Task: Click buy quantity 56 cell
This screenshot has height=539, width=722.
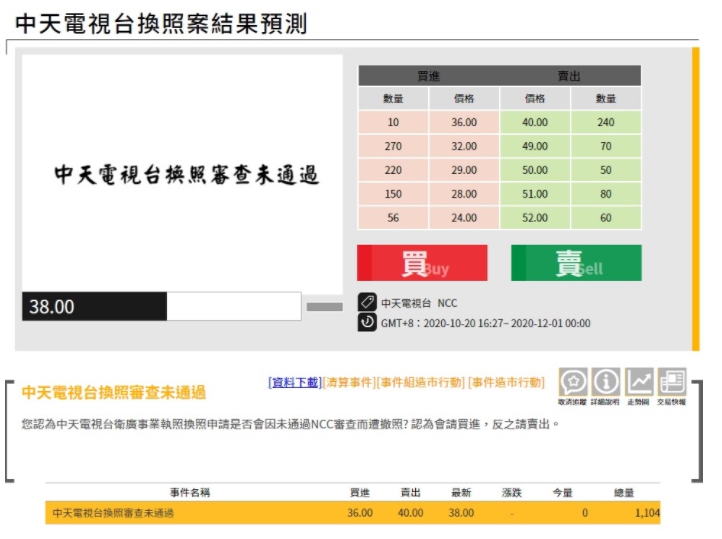Action: point(393,218)
